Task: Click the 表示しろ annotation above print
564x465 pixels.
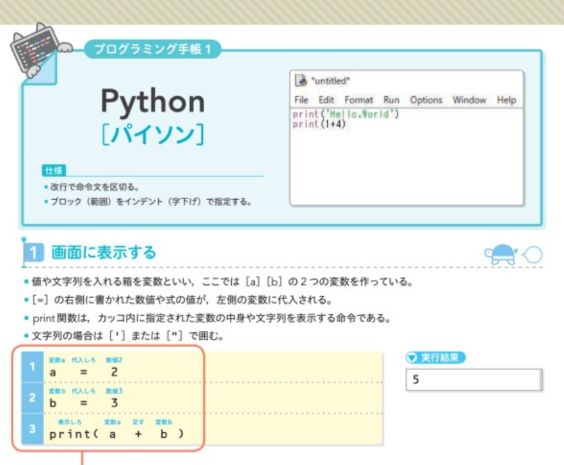Action: (x=70, y=422)
